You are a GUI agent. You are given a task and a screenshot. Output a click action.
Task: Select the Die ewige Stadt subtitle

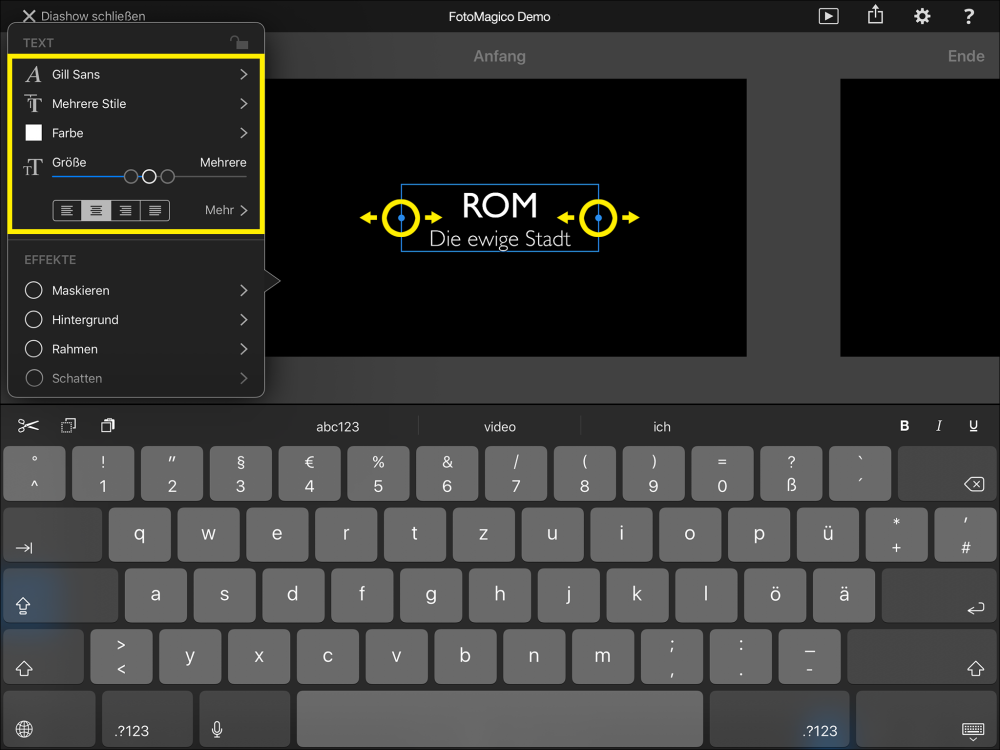[499, 239]
